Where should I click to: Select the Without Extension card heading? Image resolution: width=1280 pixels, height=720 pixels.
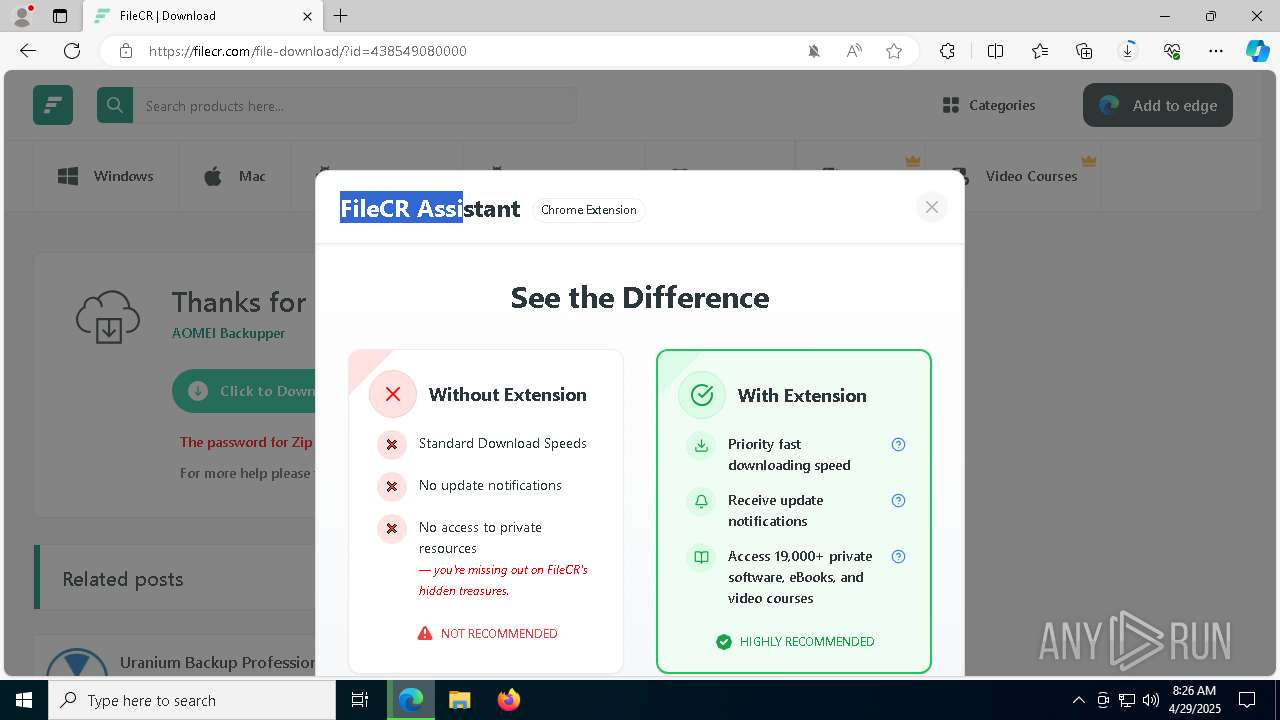point(508,394)
